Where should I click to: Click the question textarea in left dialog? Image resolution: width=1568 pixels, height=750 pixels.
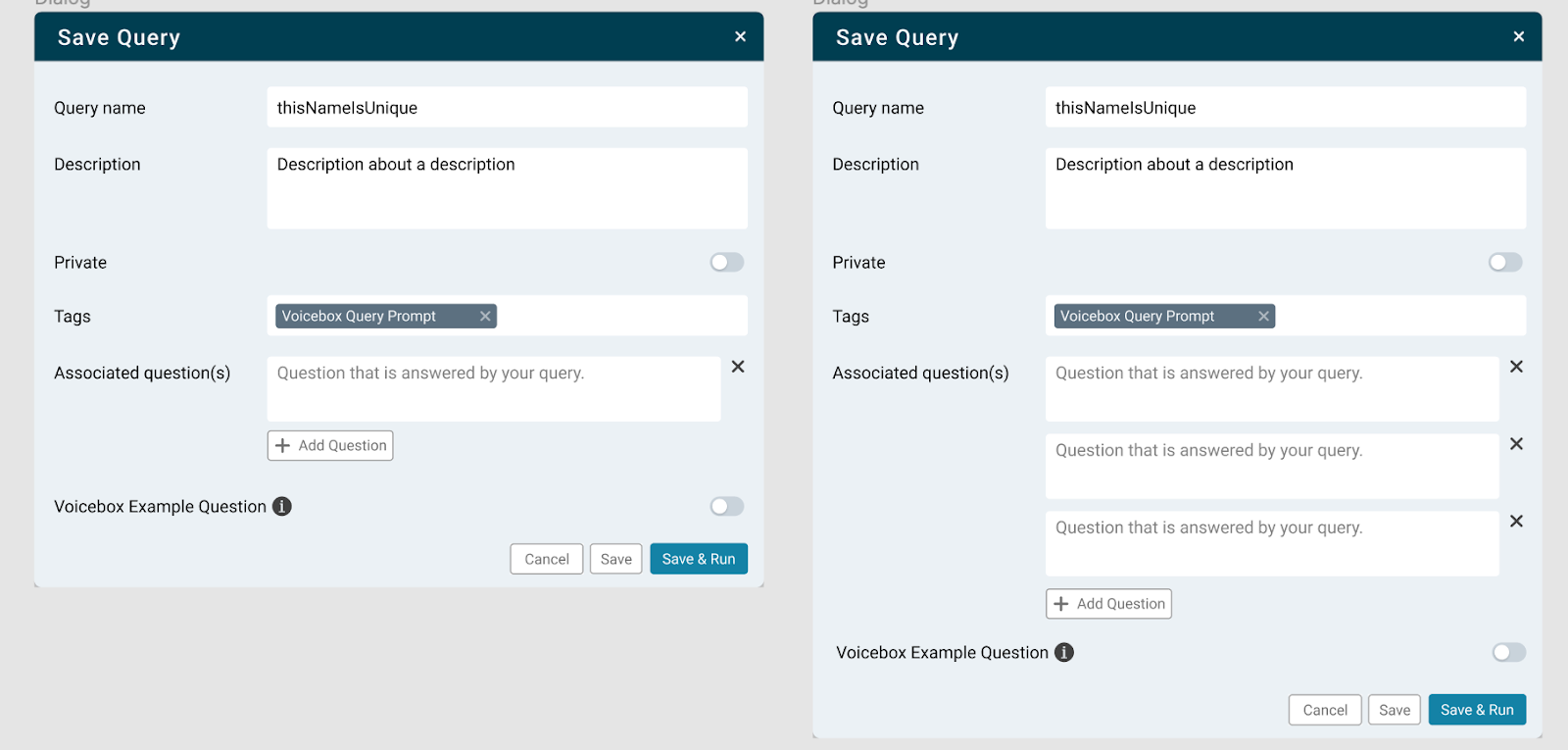point(494,389)
